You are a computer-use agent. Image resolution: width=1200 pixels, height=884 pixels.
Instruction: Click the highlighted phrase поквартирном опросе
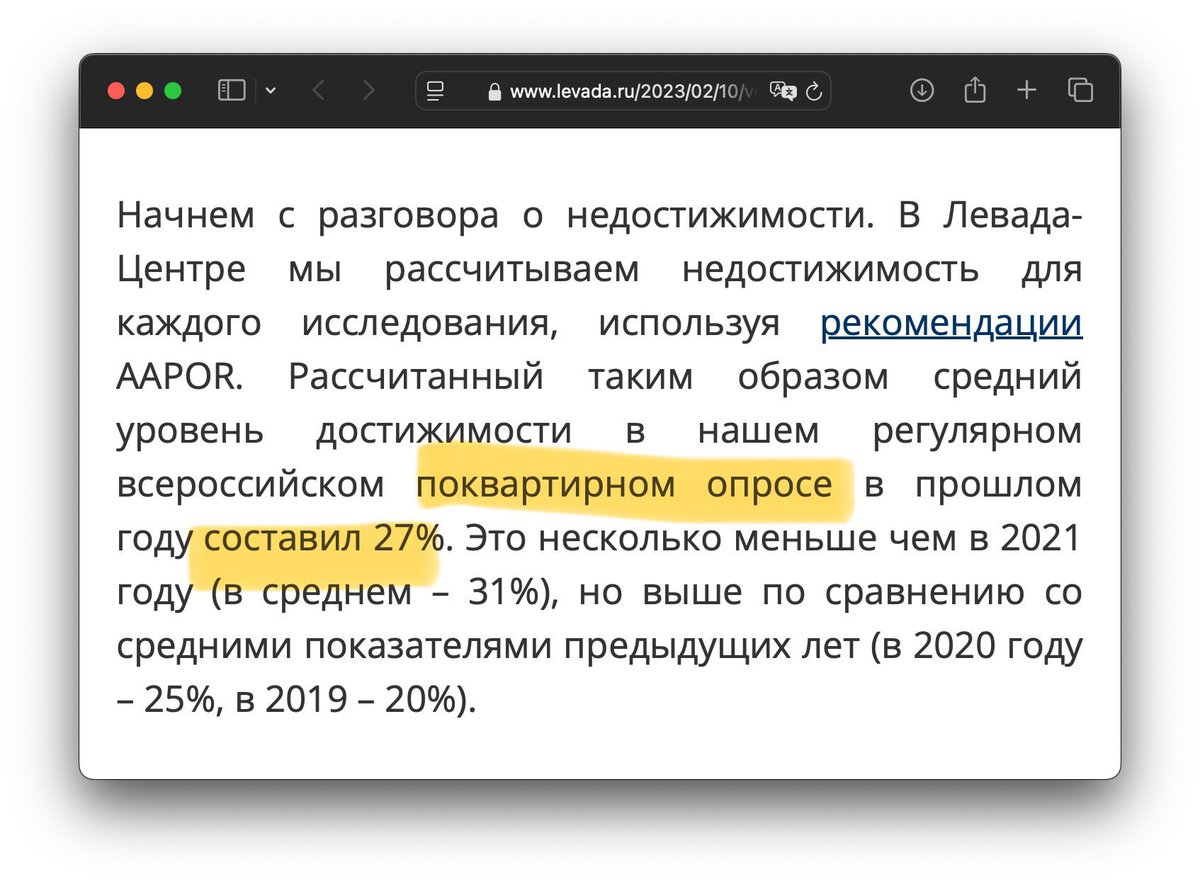click(625, 485)
